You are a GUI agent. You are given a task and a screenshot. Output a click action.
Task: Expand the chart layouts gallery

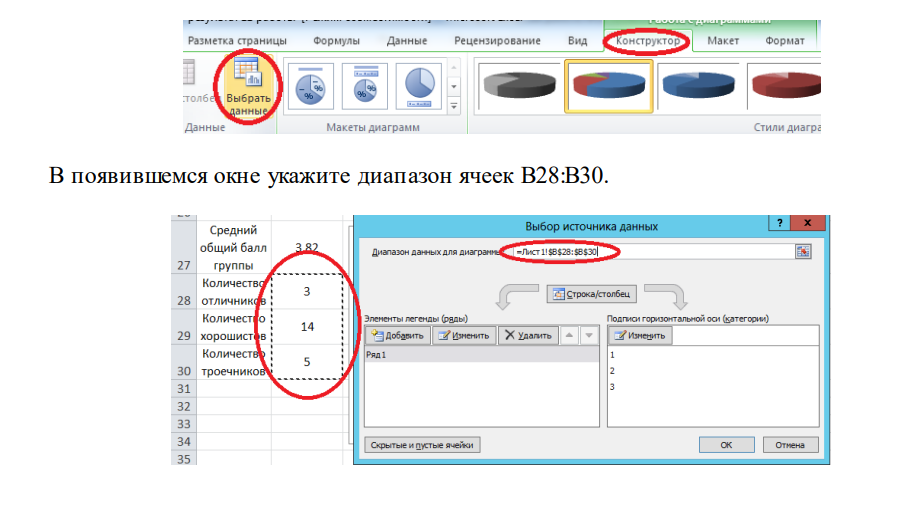453,106
